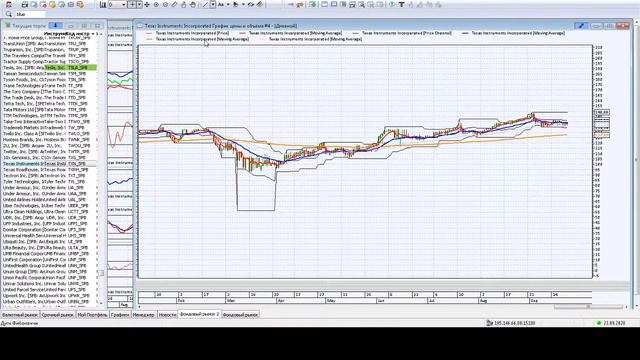Select the Ulta Beauty ULTA_SPB row
This screenshot has height=360, width=640.
(x=49, y=247)
